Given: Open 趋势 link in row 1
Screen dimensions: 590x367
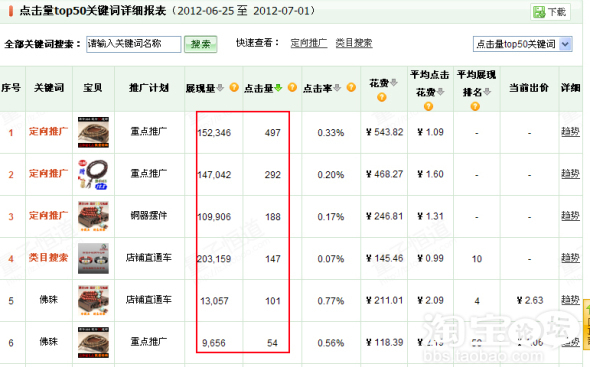Looking at the screenshot, I should [570, 131].
